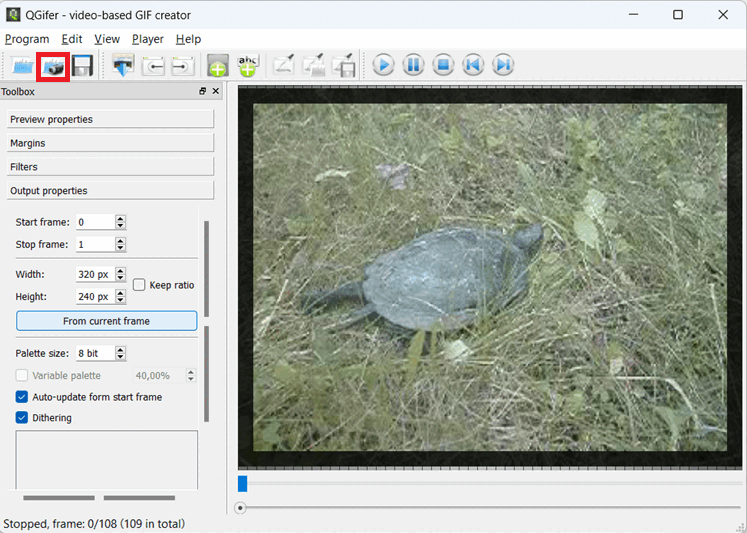Viewport: 747px width, 533px height.
Task: Click the status text 'Stopped, frame: 0/108'
Action: [60, 524]
